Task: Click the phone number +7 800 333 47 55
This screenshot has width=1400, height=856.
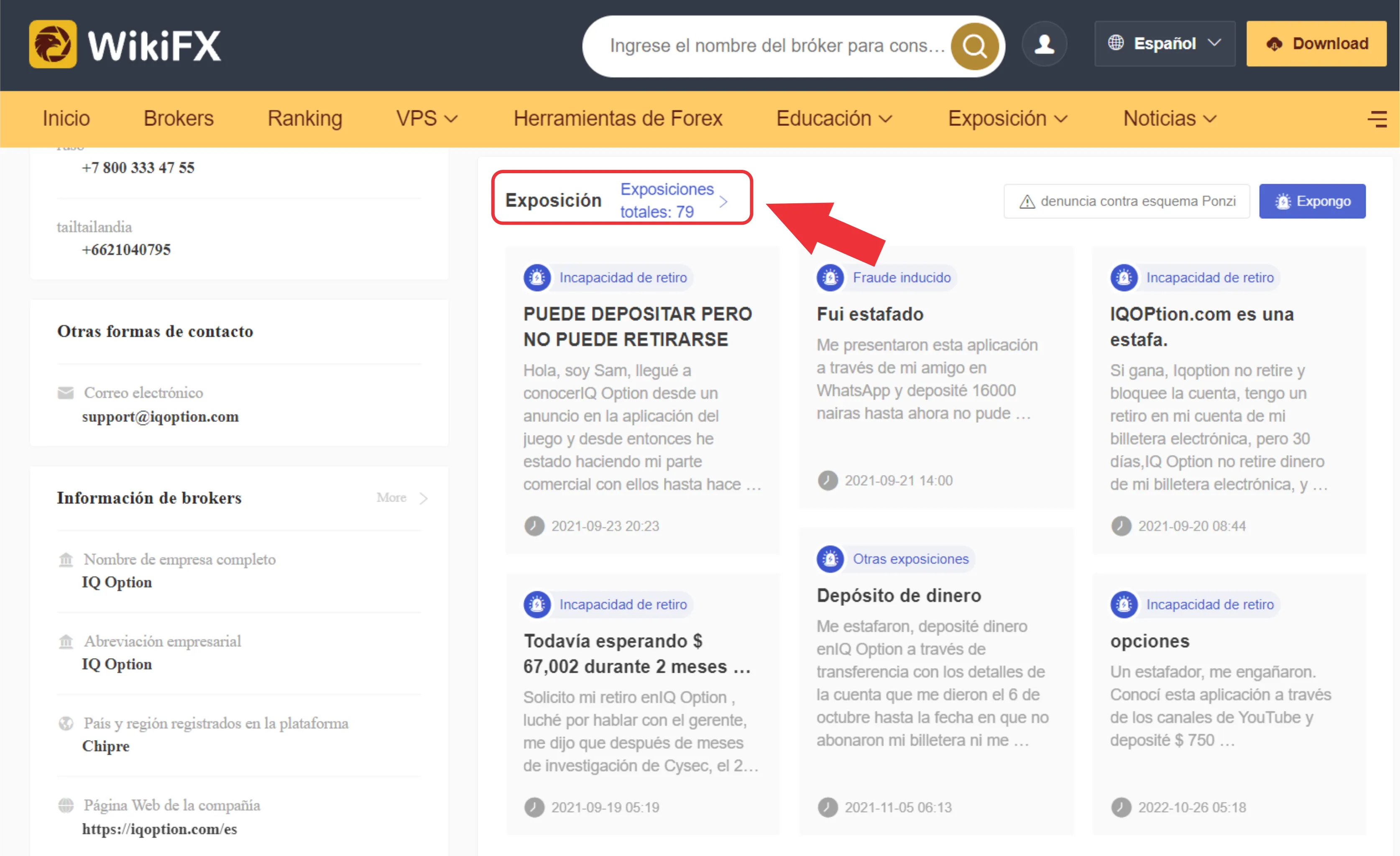Action: pos(138,168)
